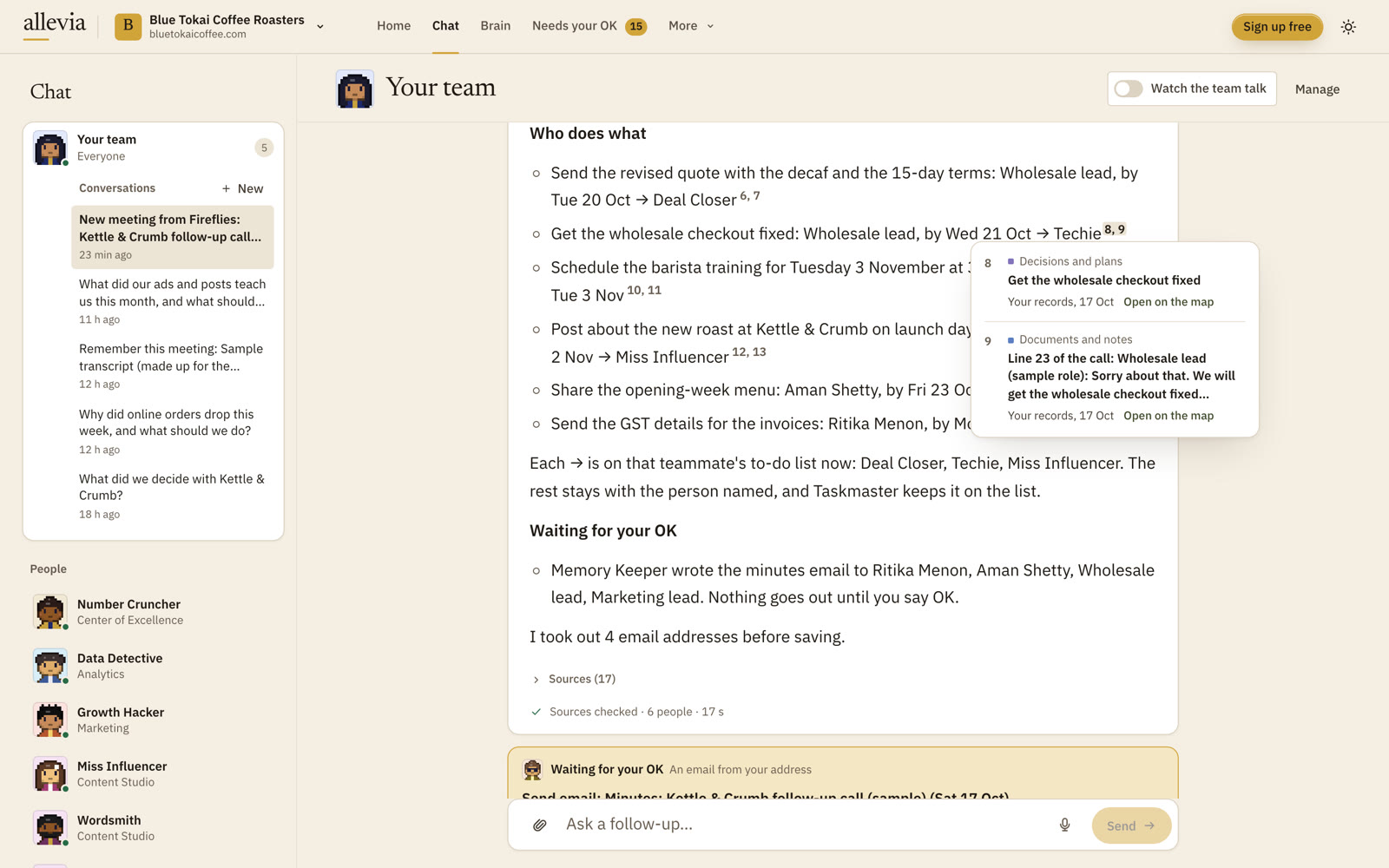The image size is (1389, 868).
Task: Open Growth Hacker avatar
Action: (50, 720)
